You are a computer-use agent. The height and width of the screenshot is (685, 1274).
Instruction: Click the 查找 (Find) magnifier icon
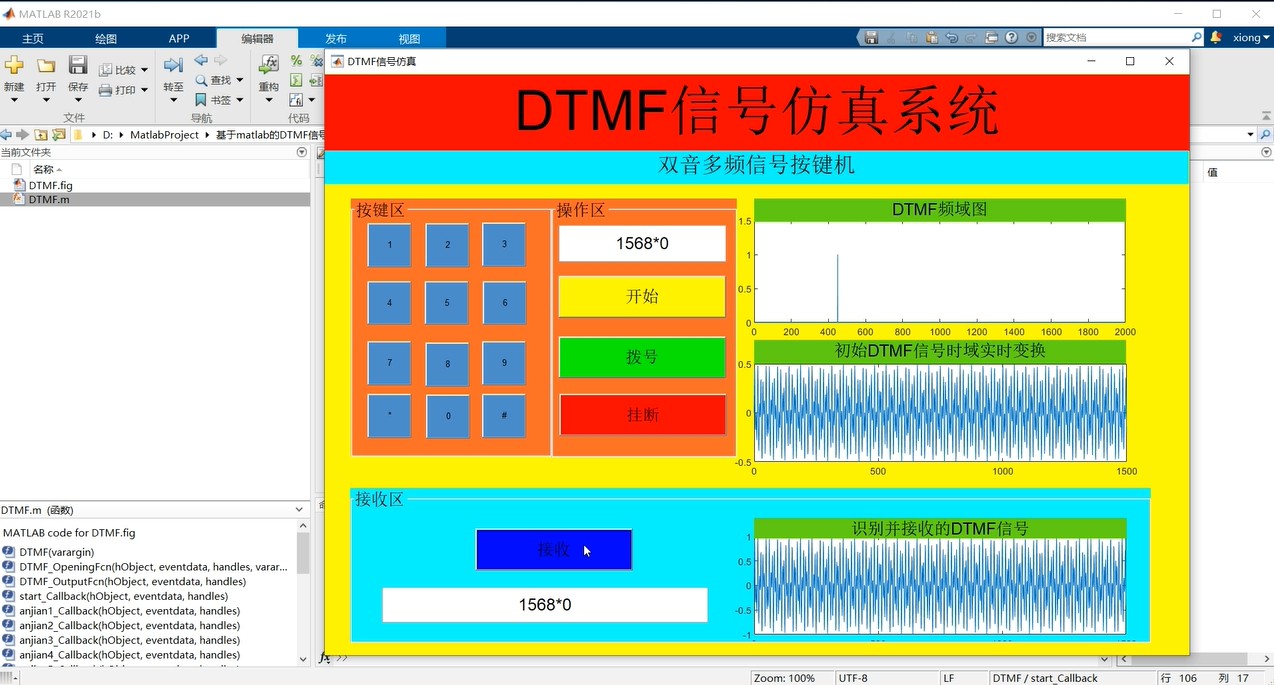click(x=201, y=80)
